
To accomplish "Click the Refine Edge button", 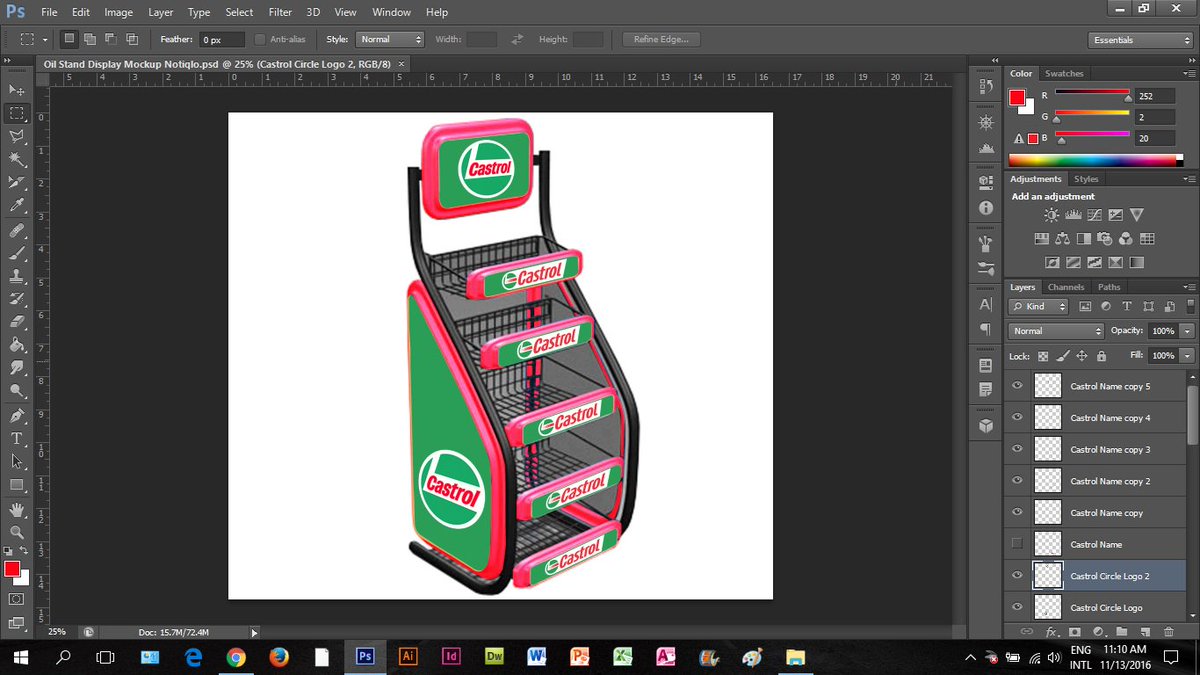I will (661, 39).
